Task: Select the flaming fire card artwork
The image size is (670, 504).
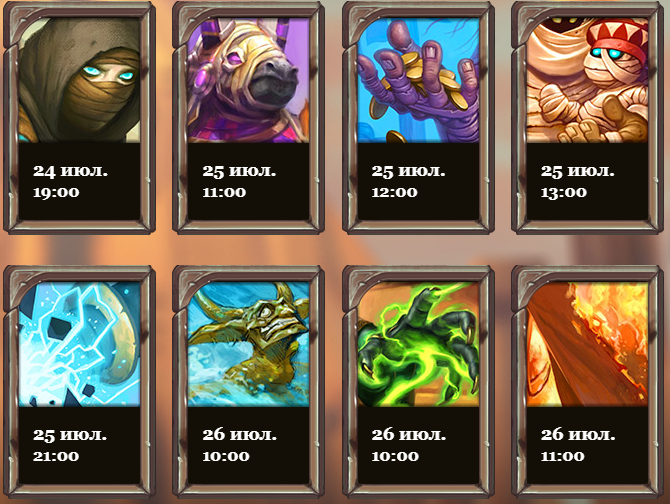Action: pos(587,344)
